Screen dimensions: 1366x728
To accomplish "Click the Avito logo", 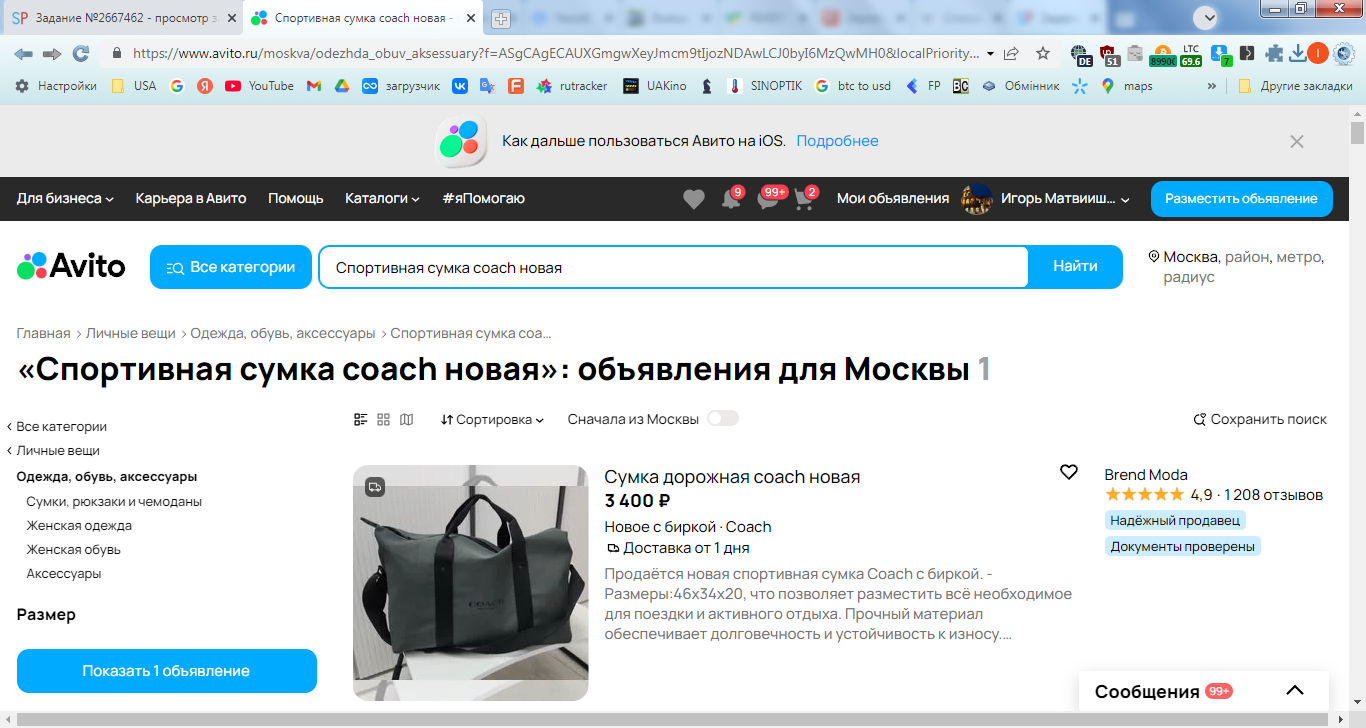I will point(71,266).
